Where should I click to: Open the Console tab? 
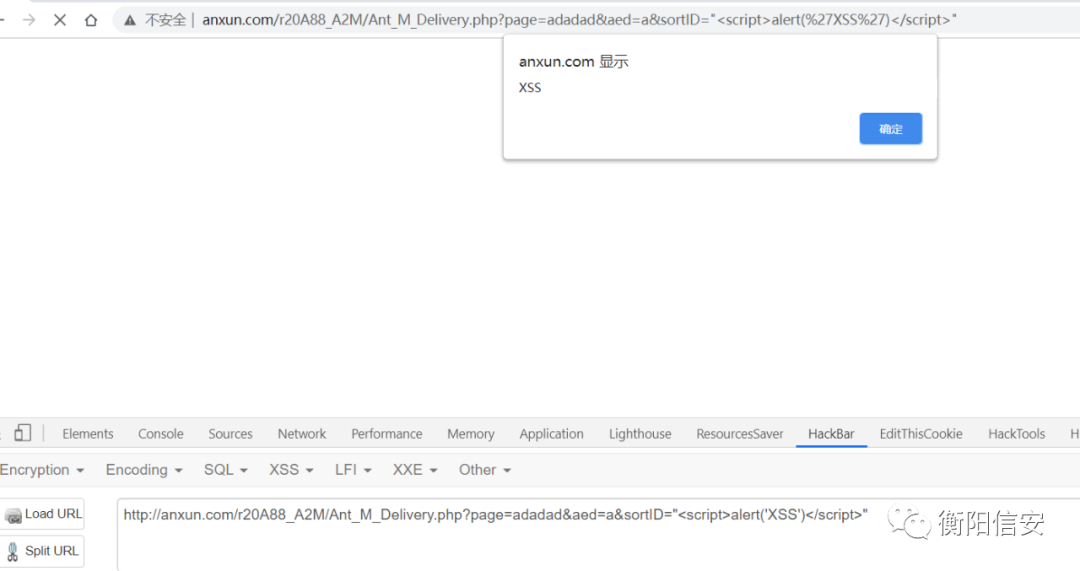tap(160, 434)
